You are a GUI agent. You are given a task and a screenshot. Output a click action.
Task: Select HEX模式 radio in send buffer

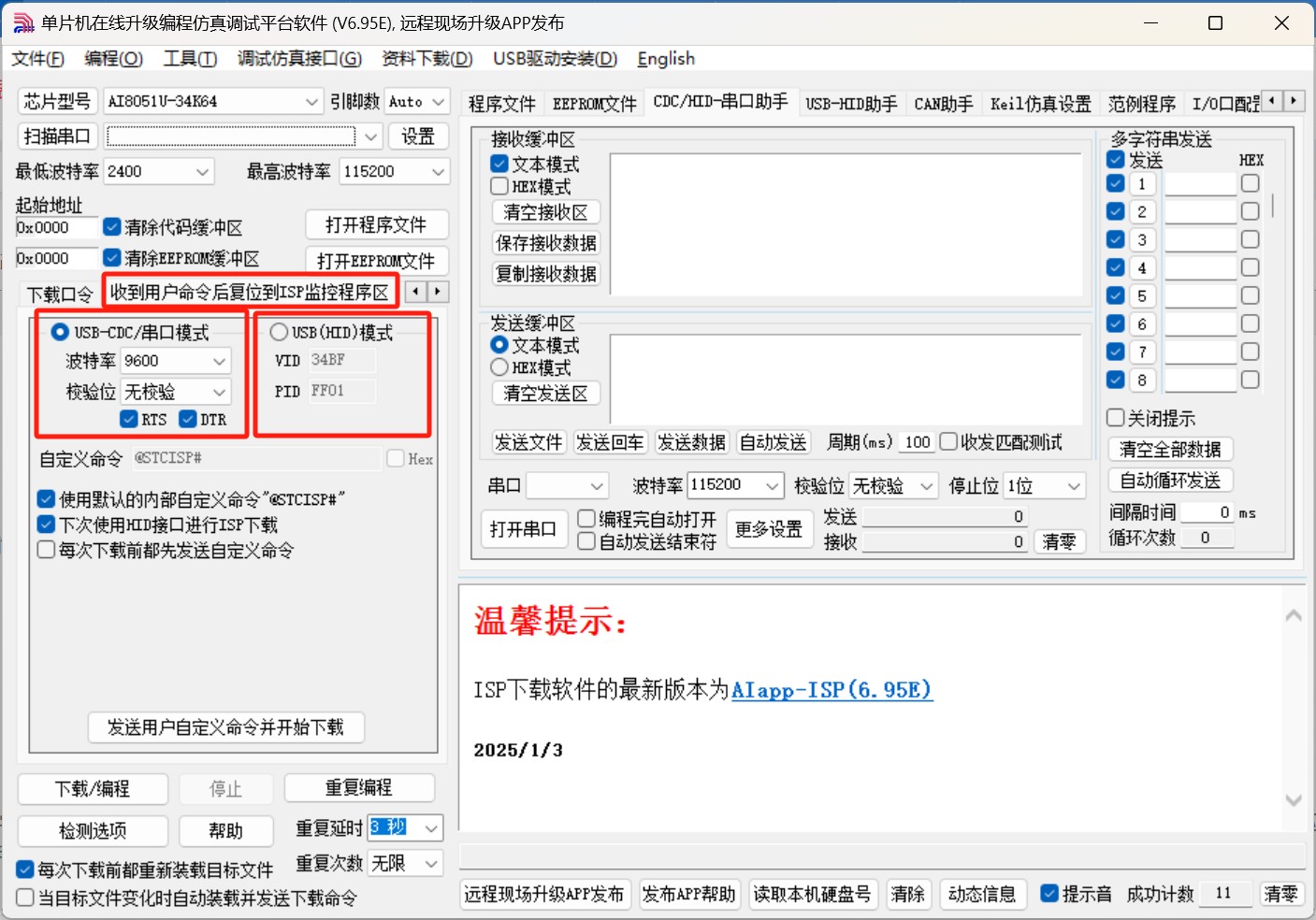click(499, 367)
